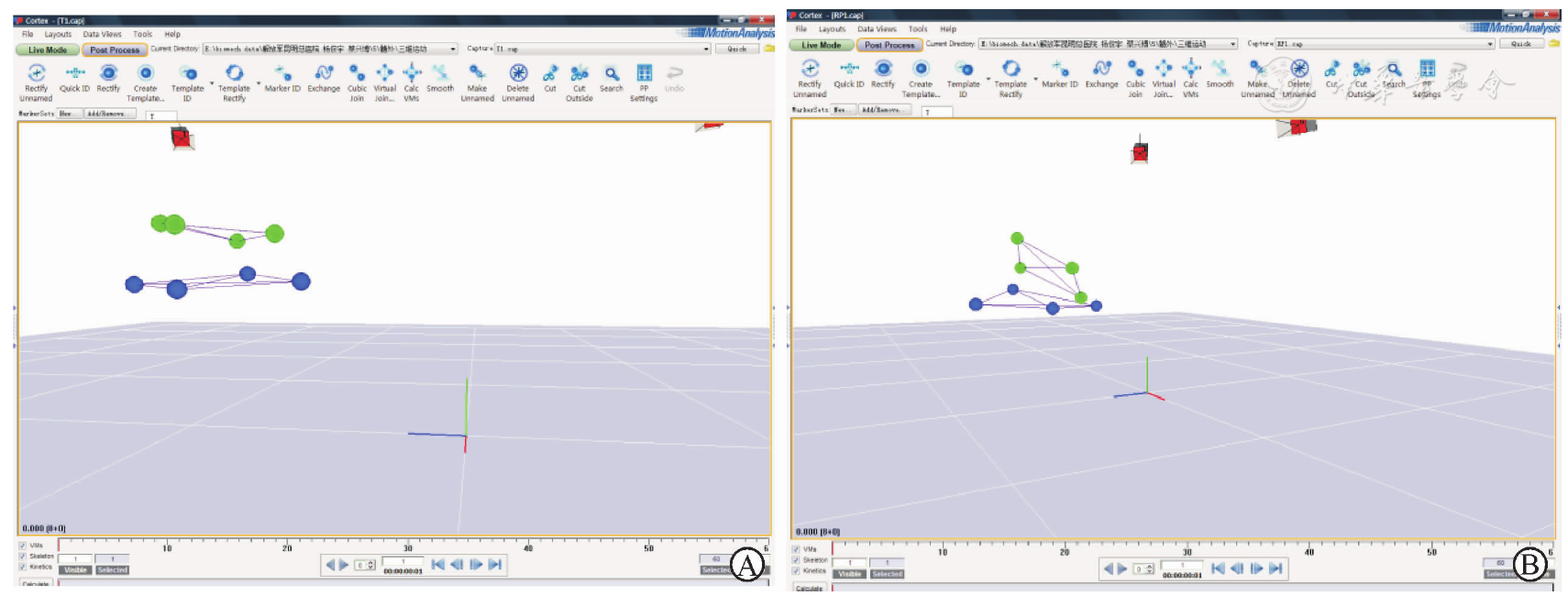Click Delete Unnamed icon in left window
Viewport: 1568px width, 596px height.
[518, 74]
